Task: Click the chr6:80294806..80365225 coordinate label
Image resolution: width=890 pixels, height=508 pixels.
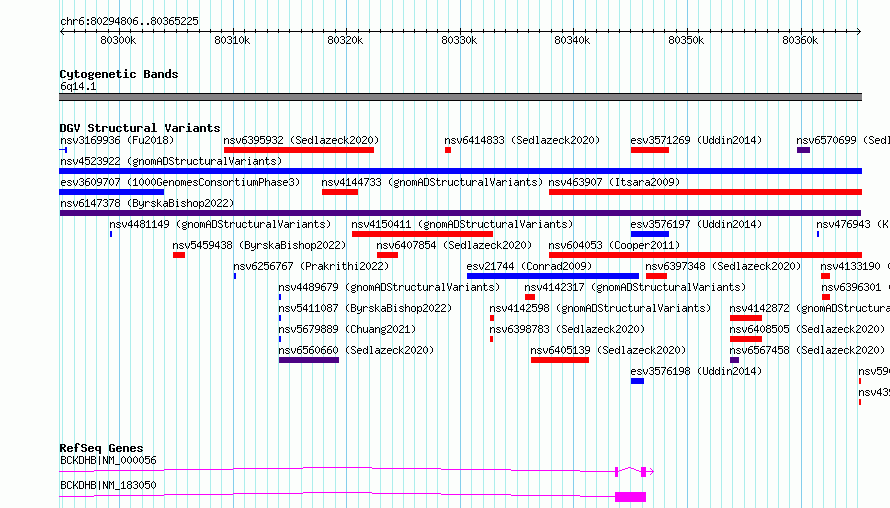Action: (129, 22)
